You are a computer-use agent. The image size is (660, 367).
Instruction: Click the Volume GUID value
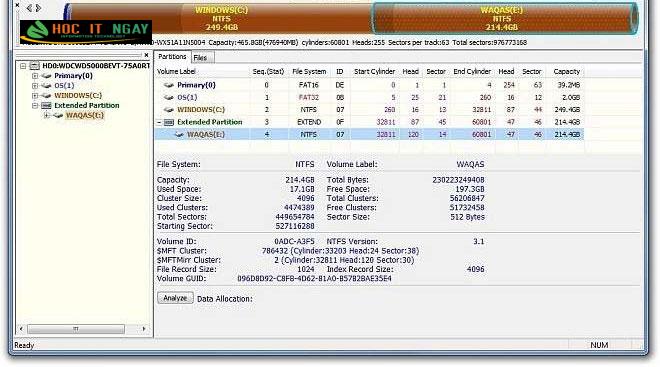pyautogui.click(x=314, y=279)
